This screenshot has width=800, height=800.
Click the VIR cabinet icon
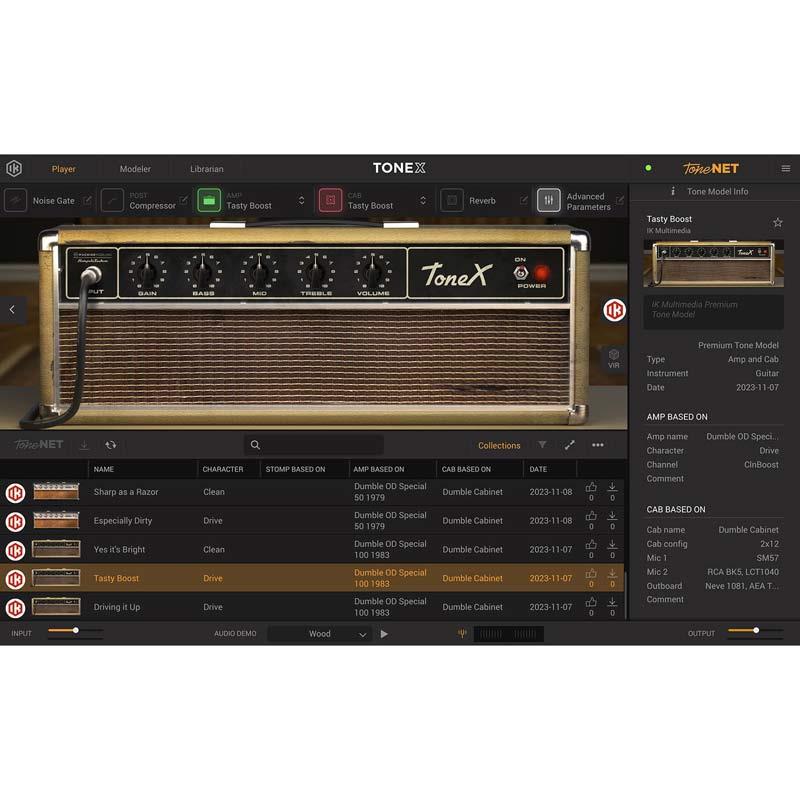tap(614, 358)
